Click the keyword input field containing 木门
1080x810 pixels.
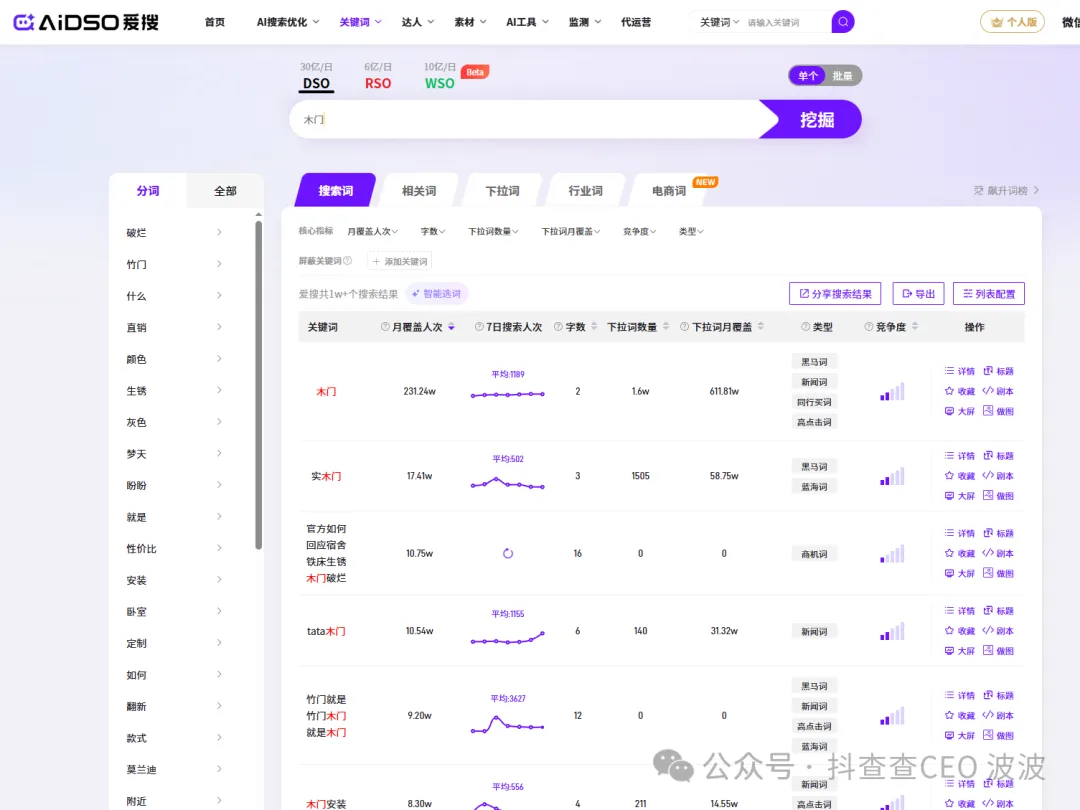(520, 119)
